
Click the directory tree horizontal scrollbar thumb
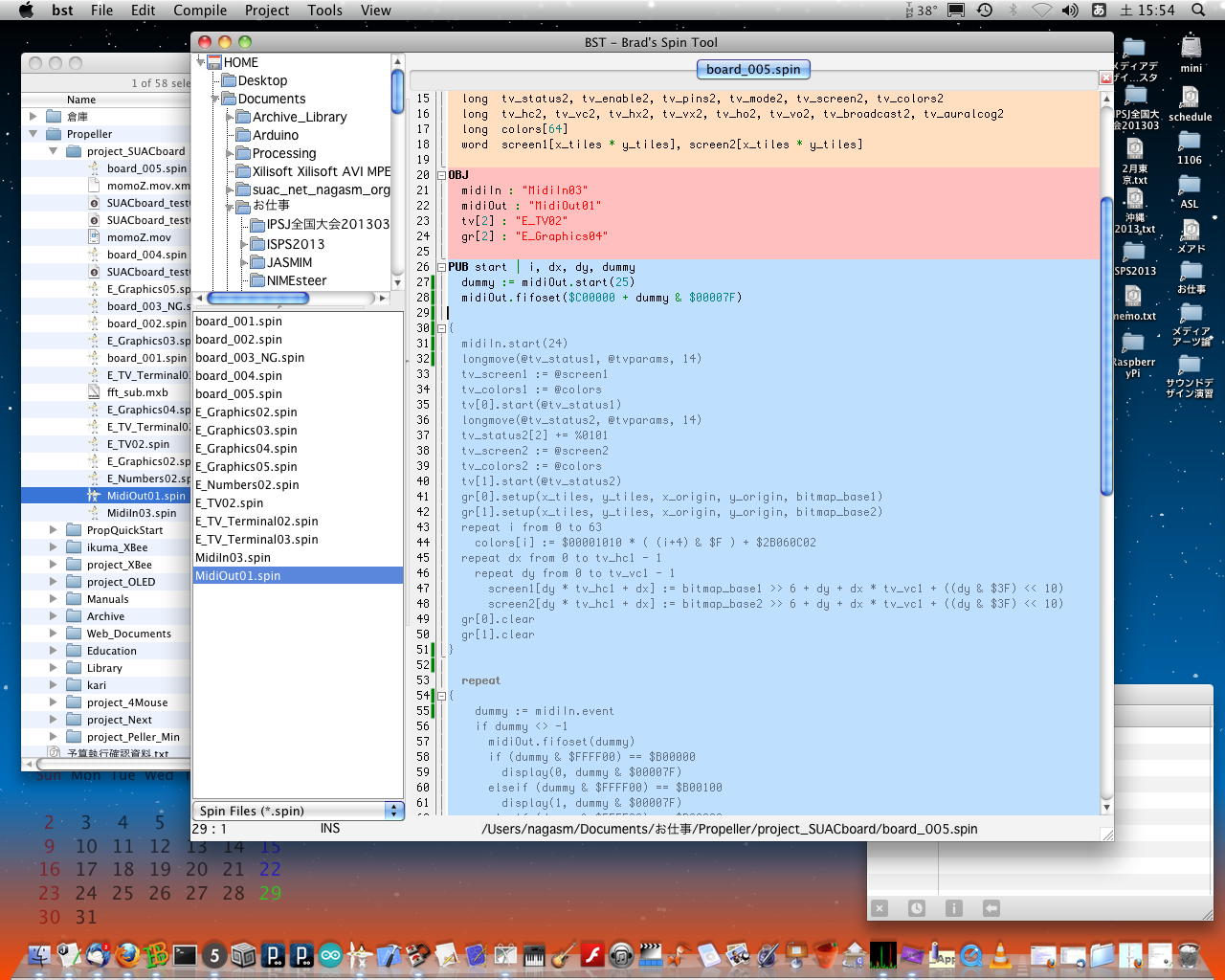point(257,299)
